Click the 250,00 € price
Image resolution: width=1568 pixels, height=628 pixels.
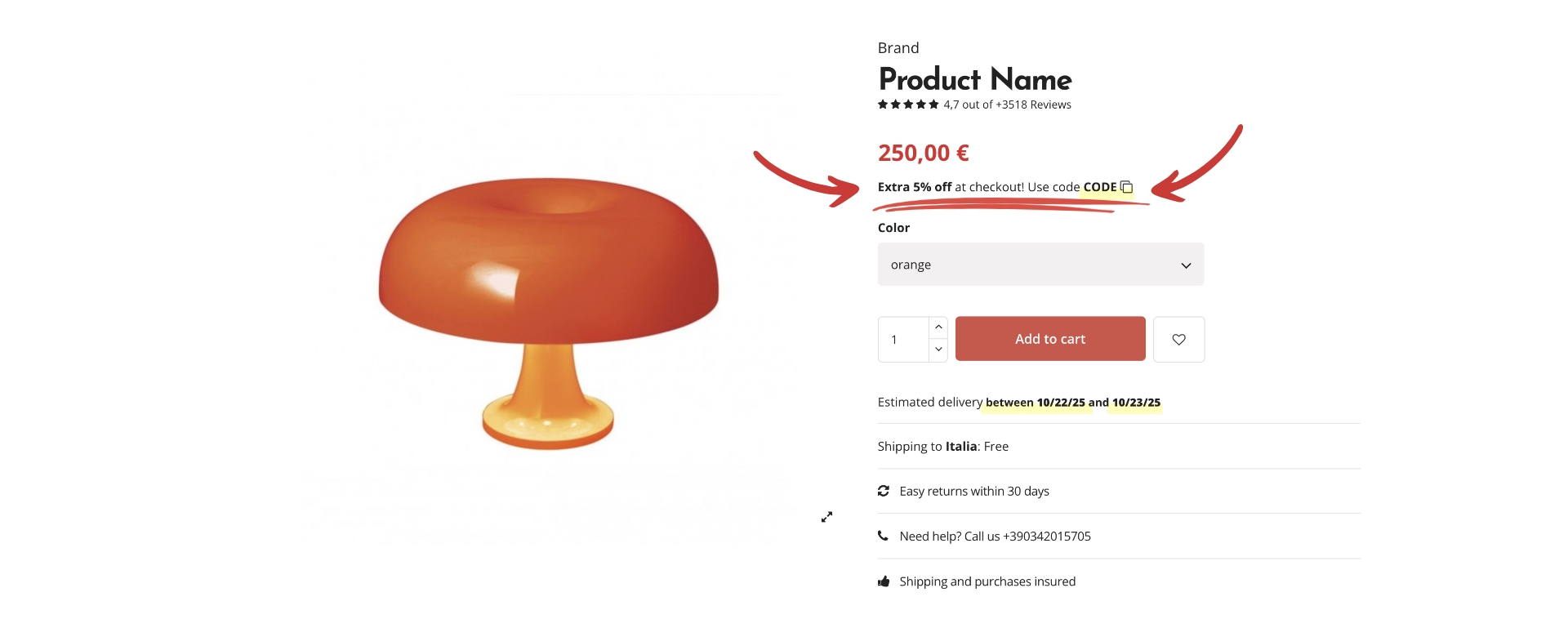pyautogui.click(x=924, y=153)
